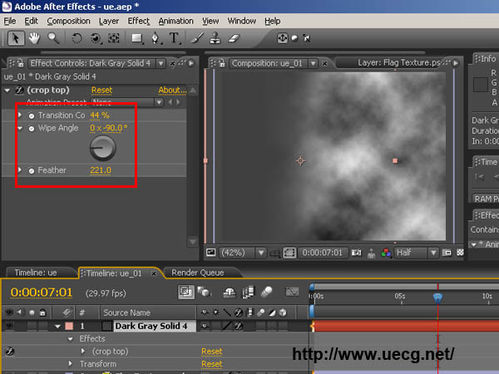Expand the Transform property group

click(70, 364)
